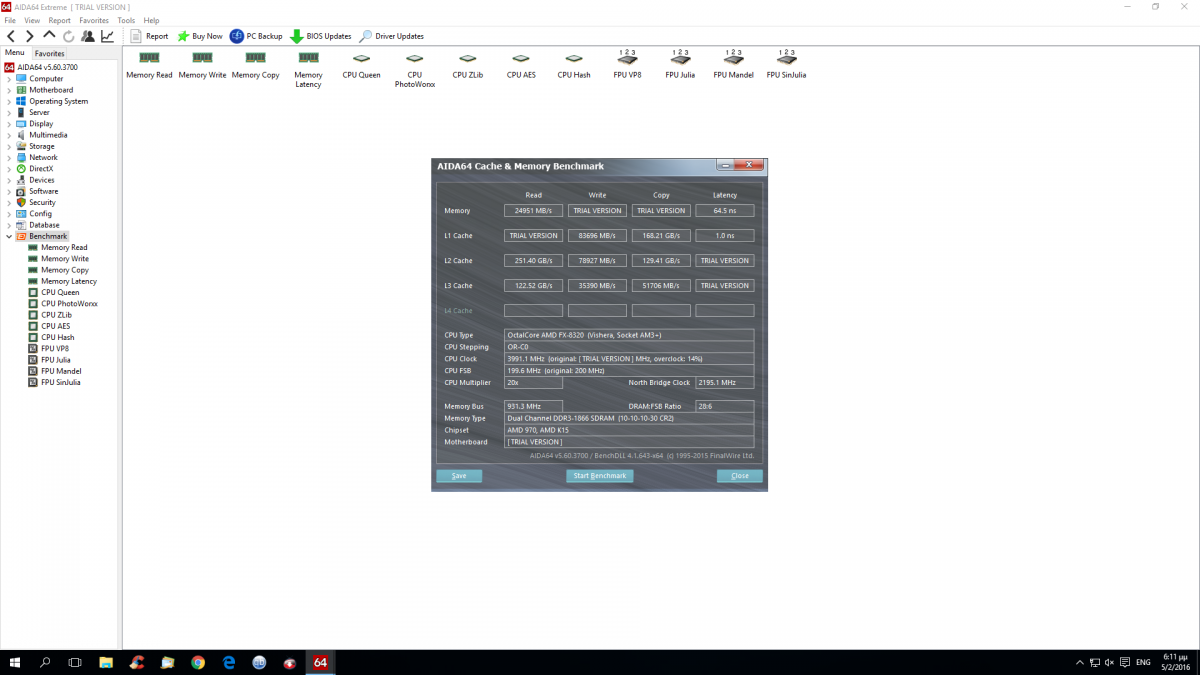The width and height of the screenshot is (1200, 675).
Task: Click the Refresh circular arrow toolbar icon
Action: click(x=69, y=36)
